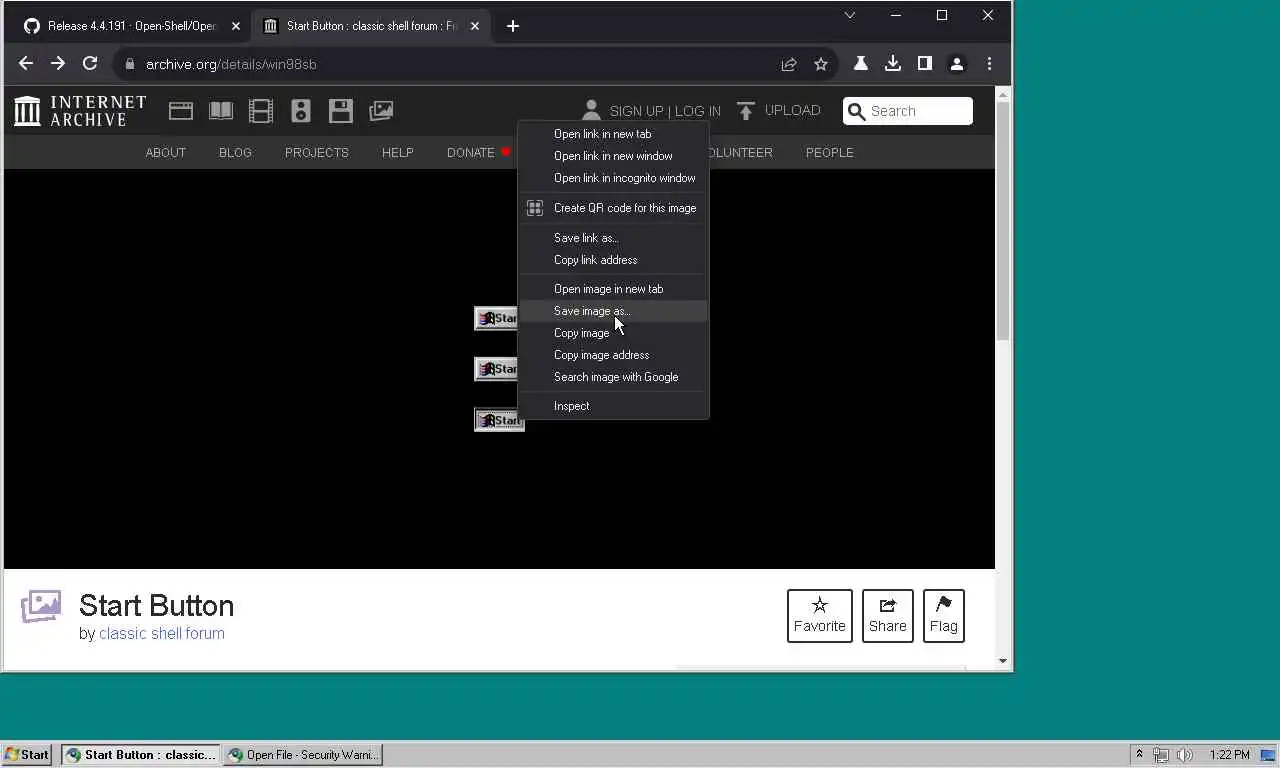
Task: Click the Favorite star button
Action: coord(820,616)
